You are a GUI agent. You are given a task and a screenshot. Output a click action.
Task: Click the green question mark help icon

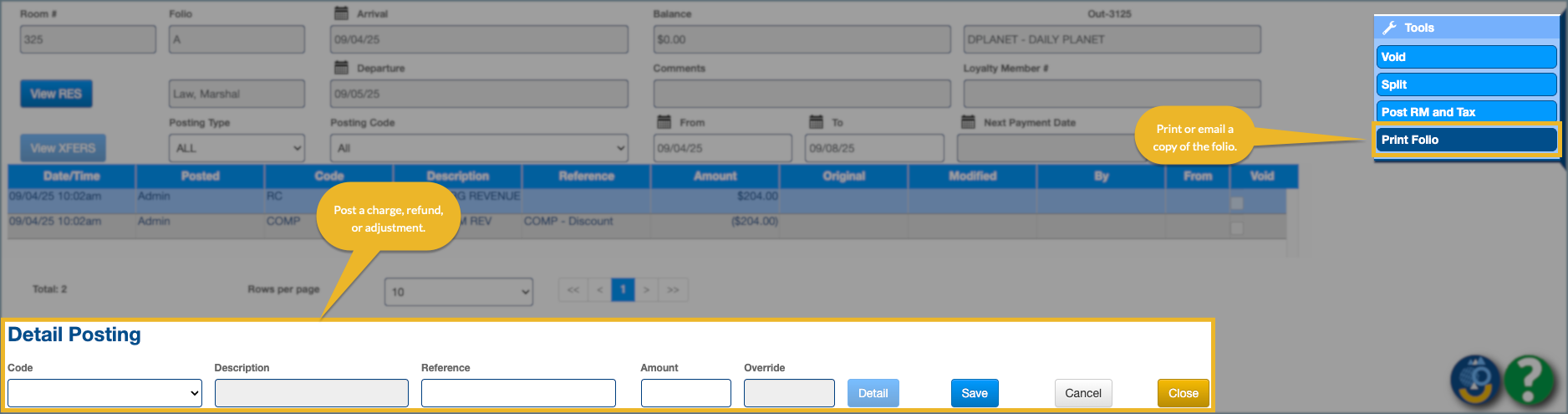(1529, 381)
